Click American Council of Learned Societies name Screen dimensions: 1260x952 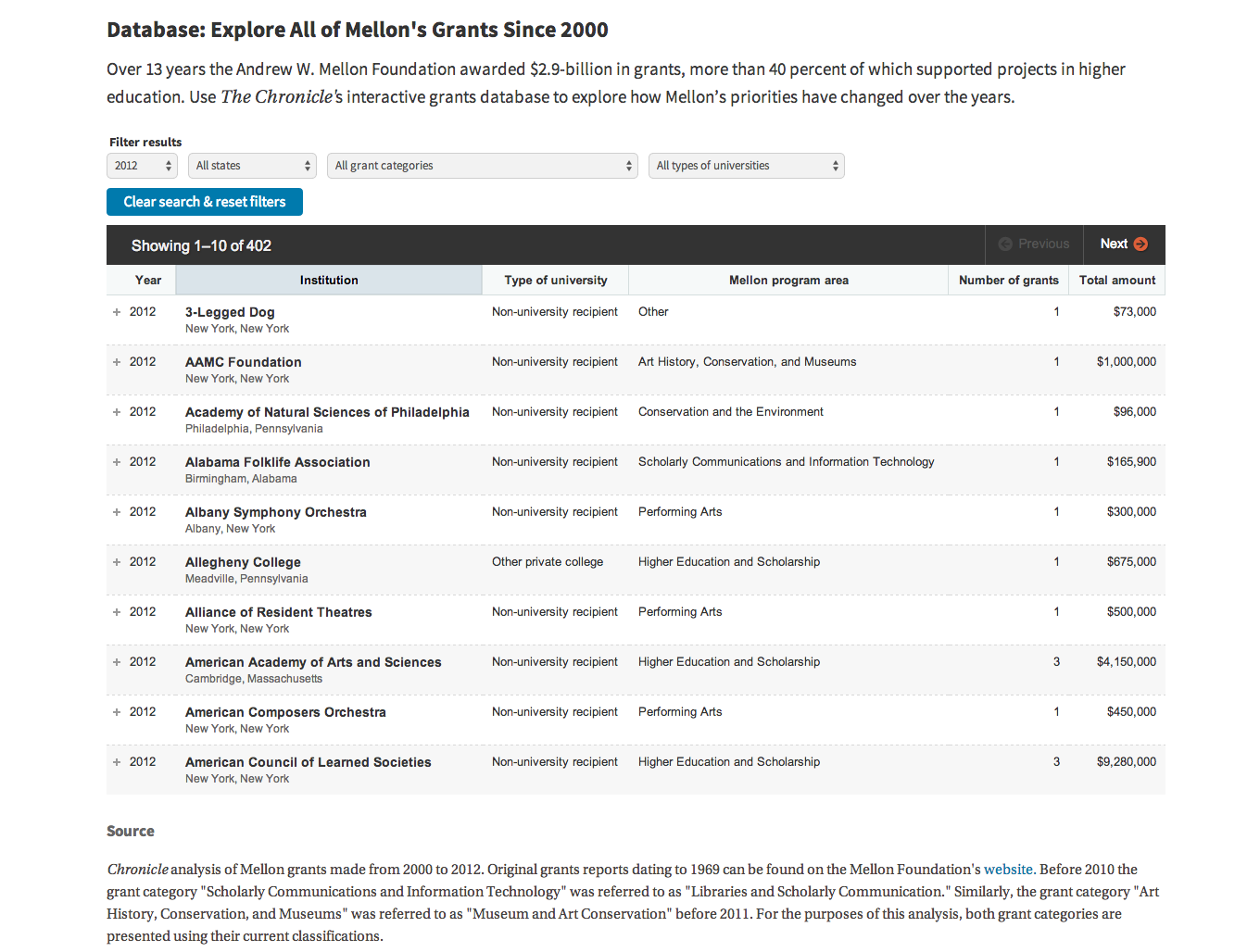[x=309, y=762]
